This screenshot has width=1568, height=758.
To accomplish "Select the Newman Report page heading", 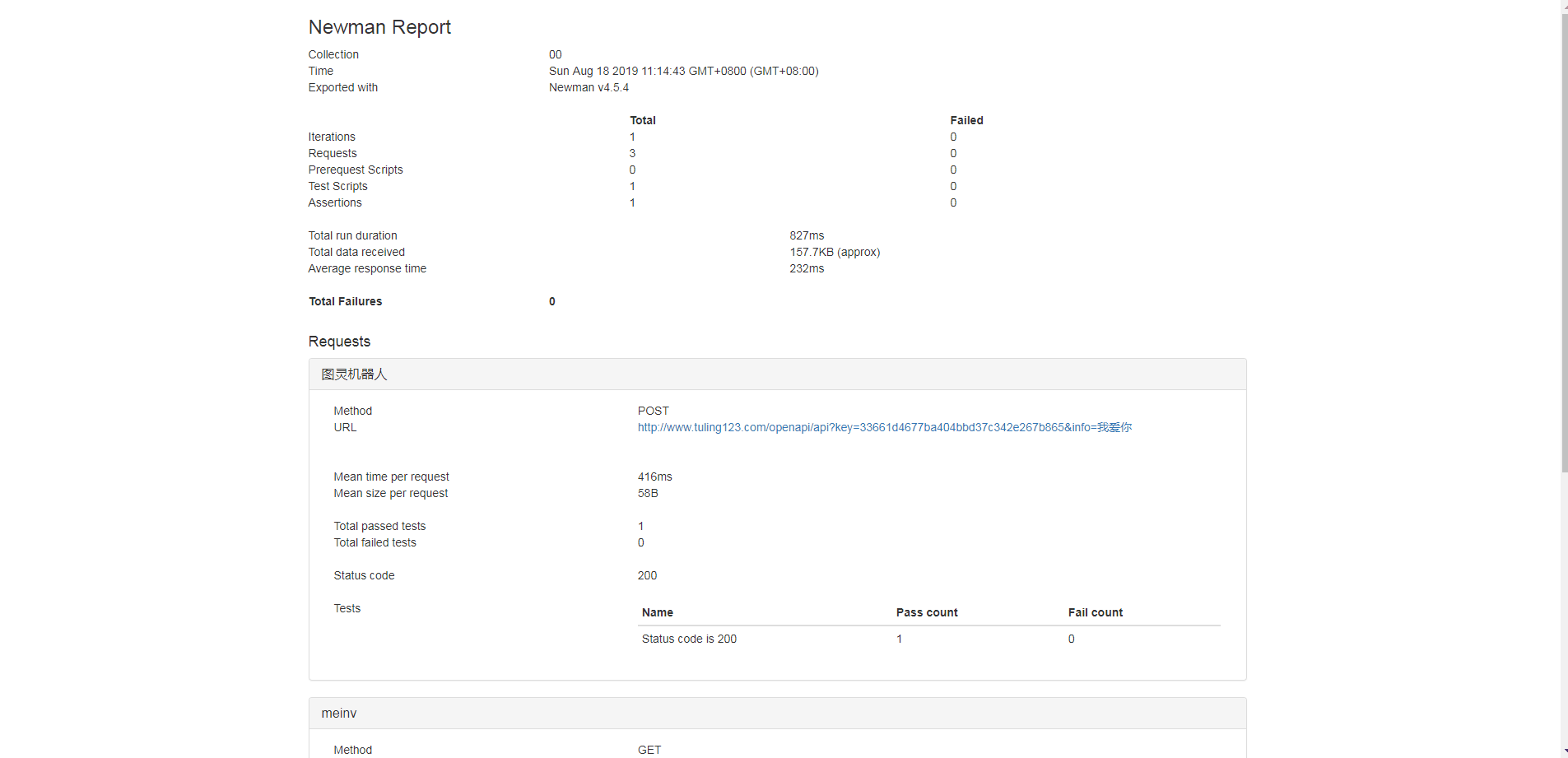I will [379, 27].
